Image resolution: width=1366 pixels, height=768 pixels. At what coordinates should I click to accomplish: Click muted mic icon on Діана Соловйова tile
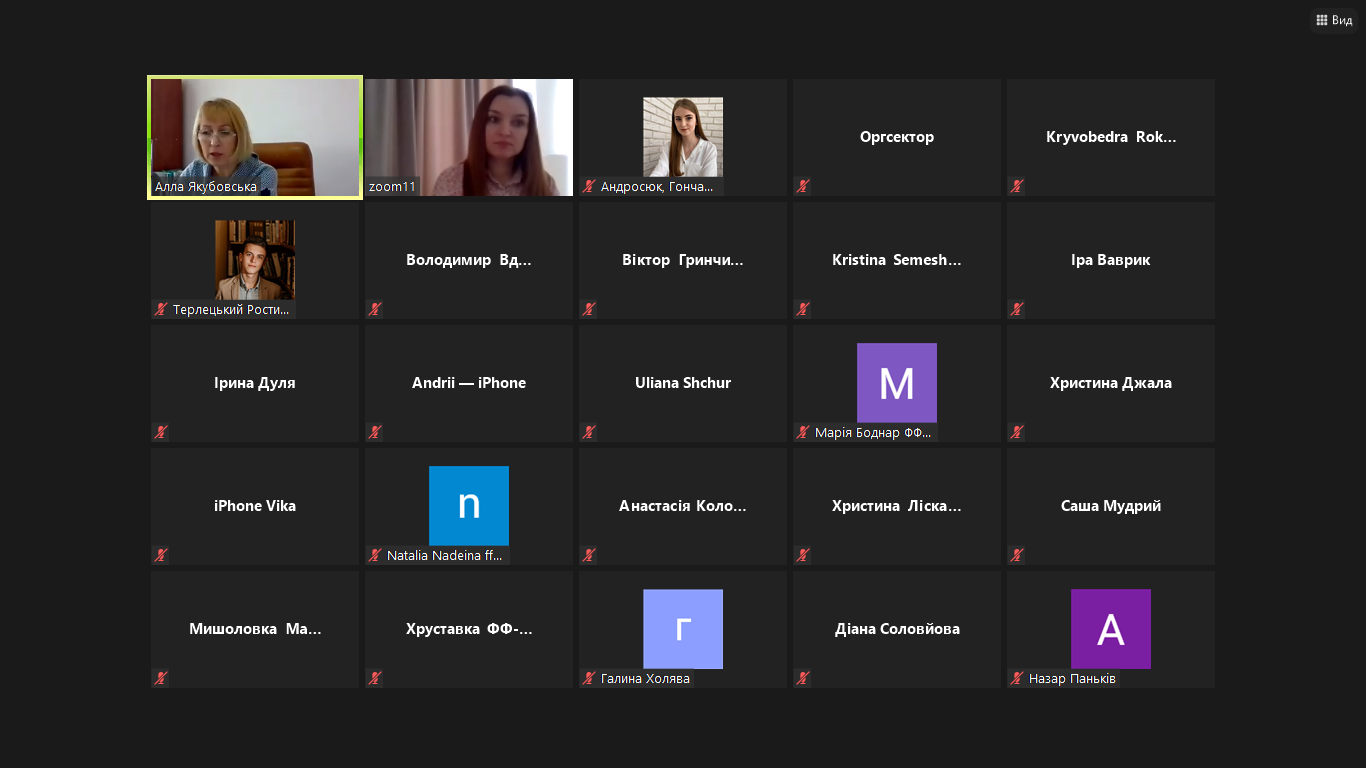pyautogui.click(x=802, y=678)
